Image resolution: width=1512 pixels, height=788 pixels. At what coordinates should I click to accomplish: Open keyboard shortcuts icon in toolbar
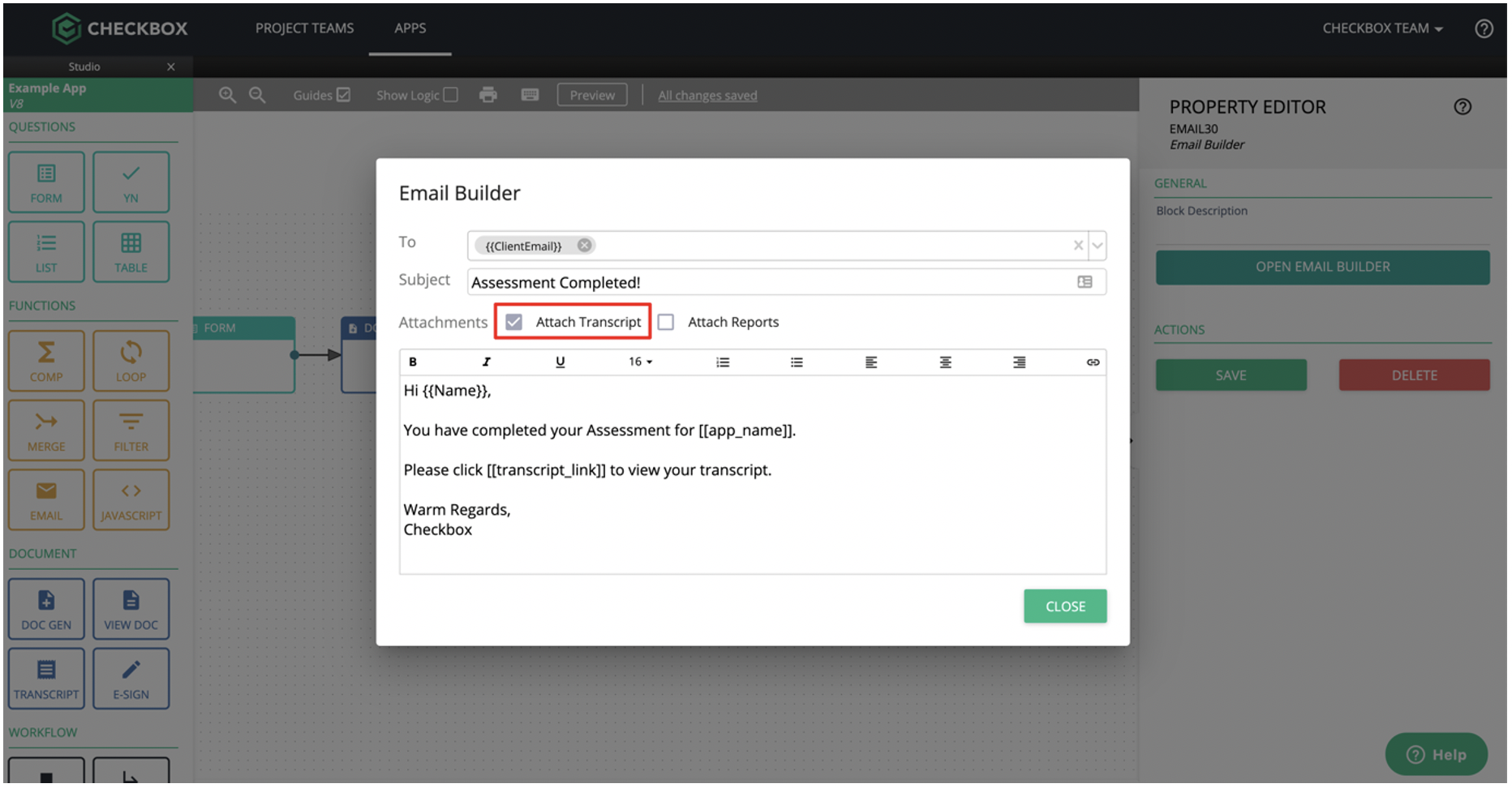(x=530, y=95)
